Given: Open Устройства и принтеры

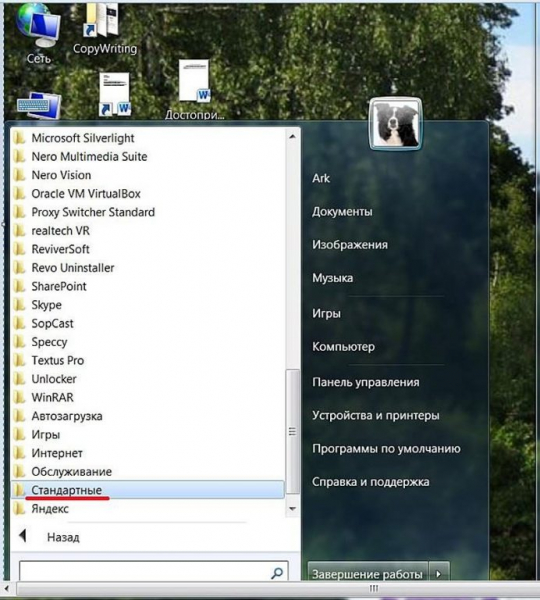Looking at the screenshot, I should (x=375, y=415).
